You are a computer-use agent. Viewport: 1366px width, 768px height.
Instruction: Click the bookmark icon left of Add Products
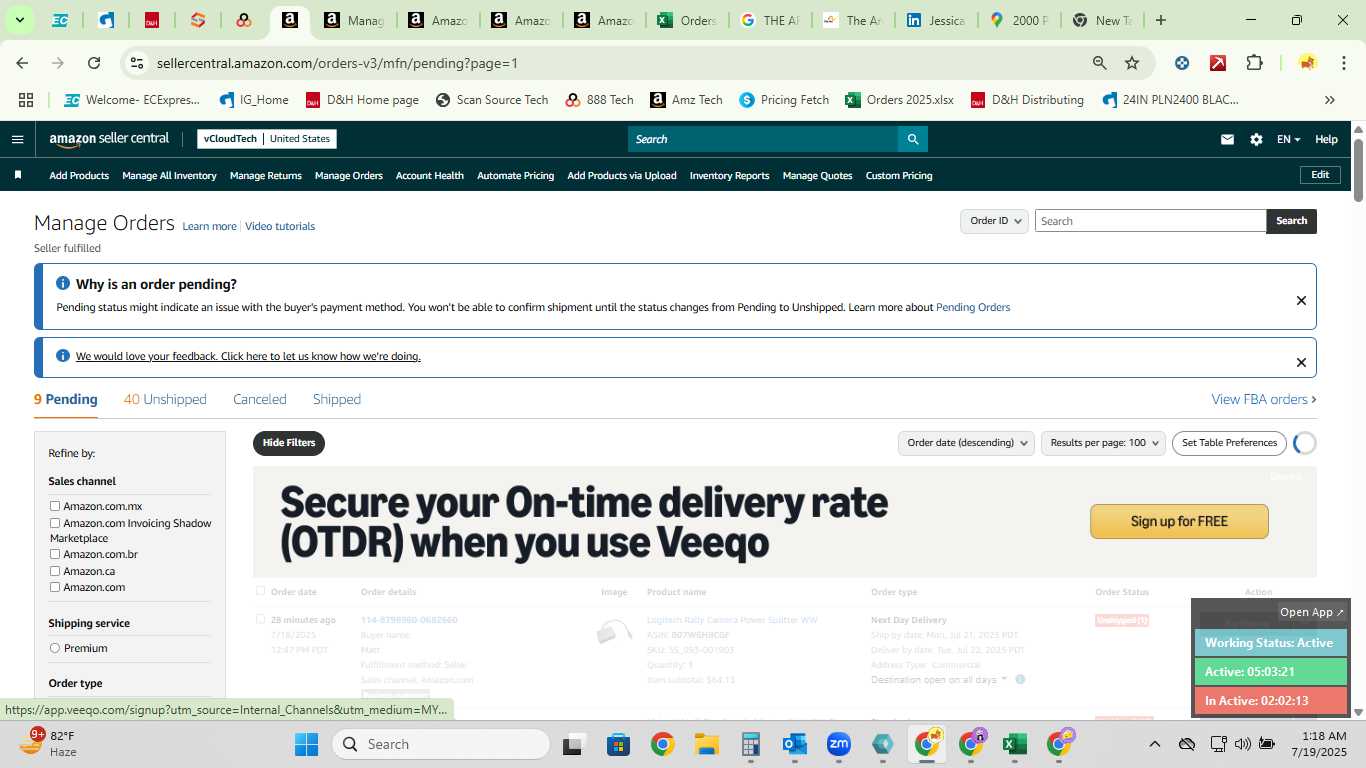(18, 175)
